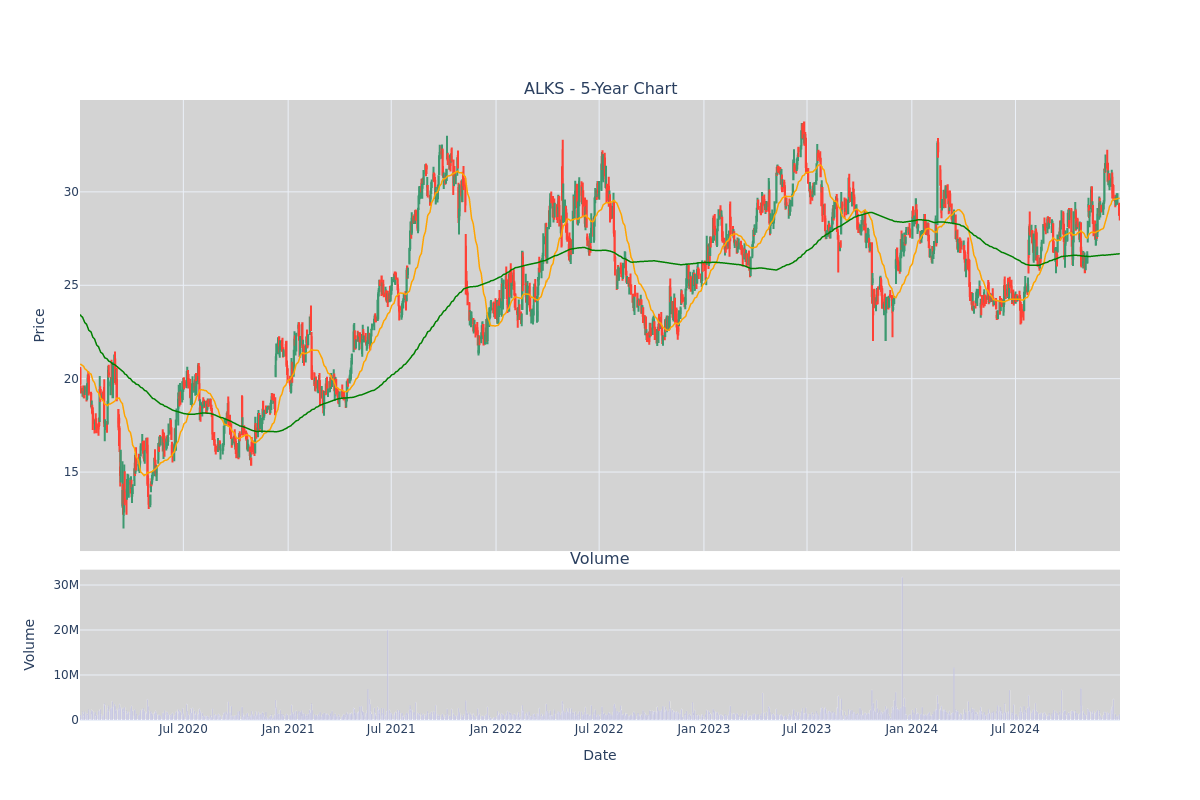
Task: Click the tallest volume bar exceeding 30M
Action: click(902, 647)
